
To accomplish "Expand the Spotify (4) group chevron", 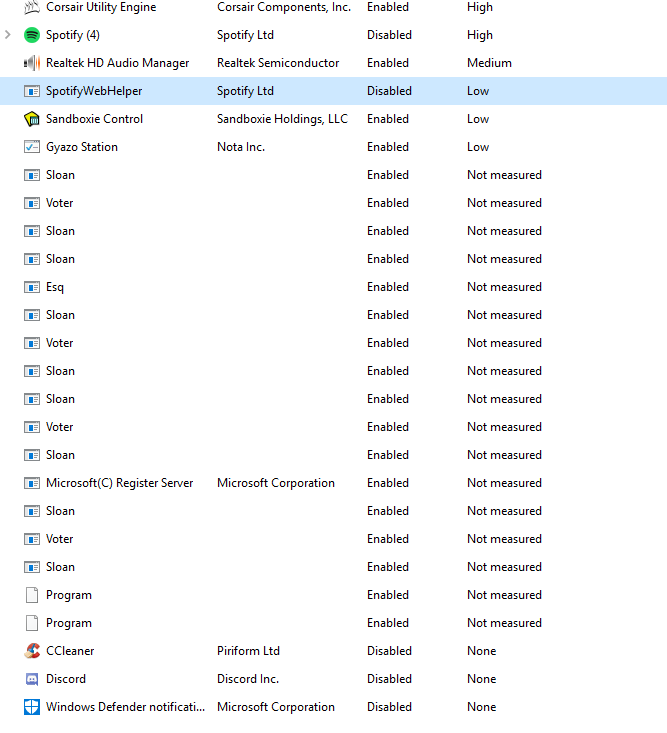I will [7, 35].
